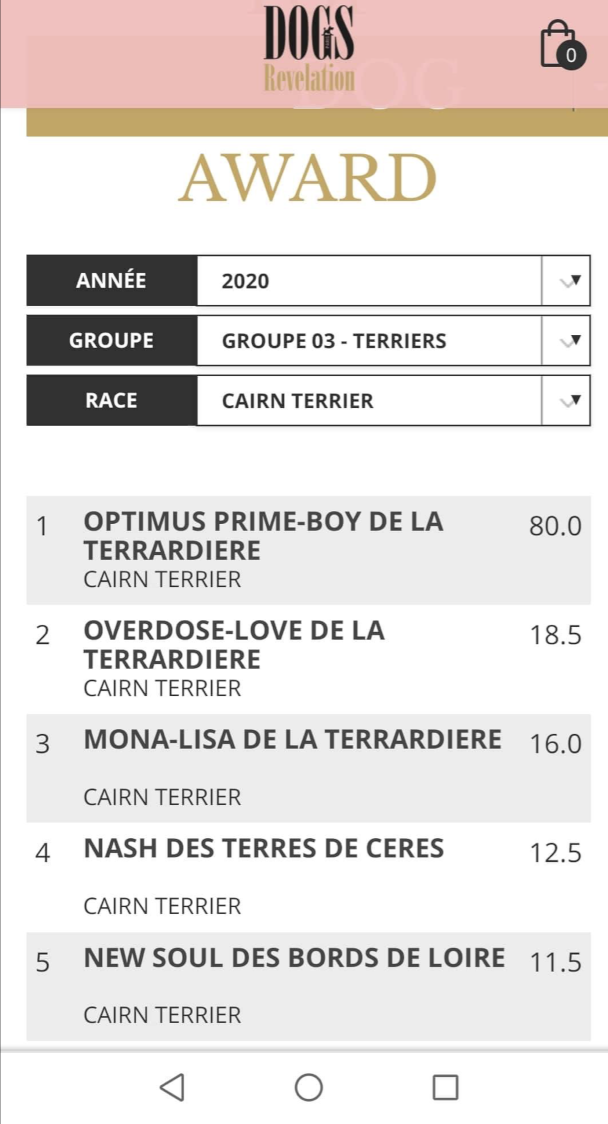The width and height of the screenshot is (608, 1124).
Task: Open the 2020 year selector
Action: click(394, 280)
